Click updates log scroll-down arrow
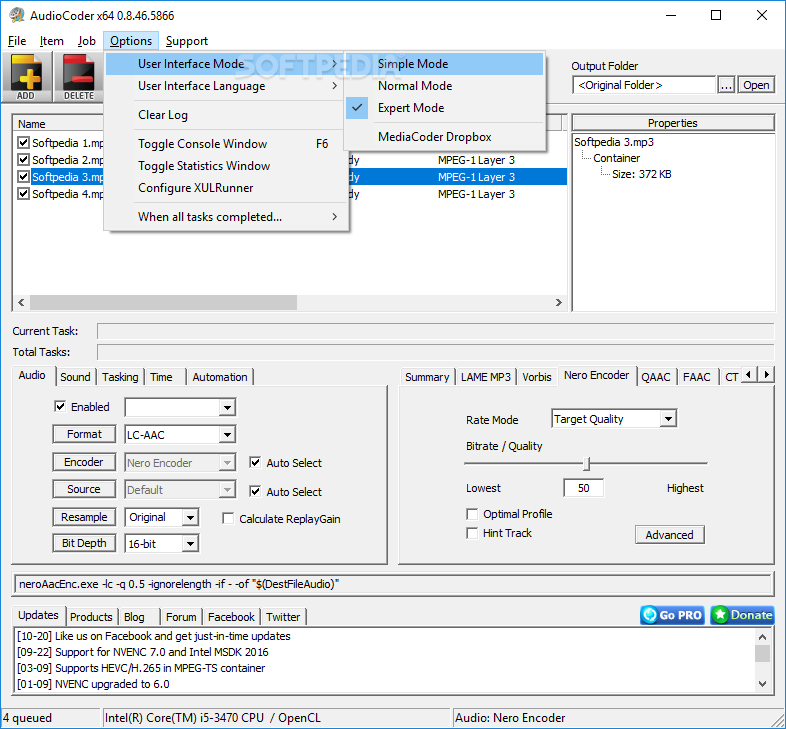This screenshot has width=786, height=729. click(762, 683)
